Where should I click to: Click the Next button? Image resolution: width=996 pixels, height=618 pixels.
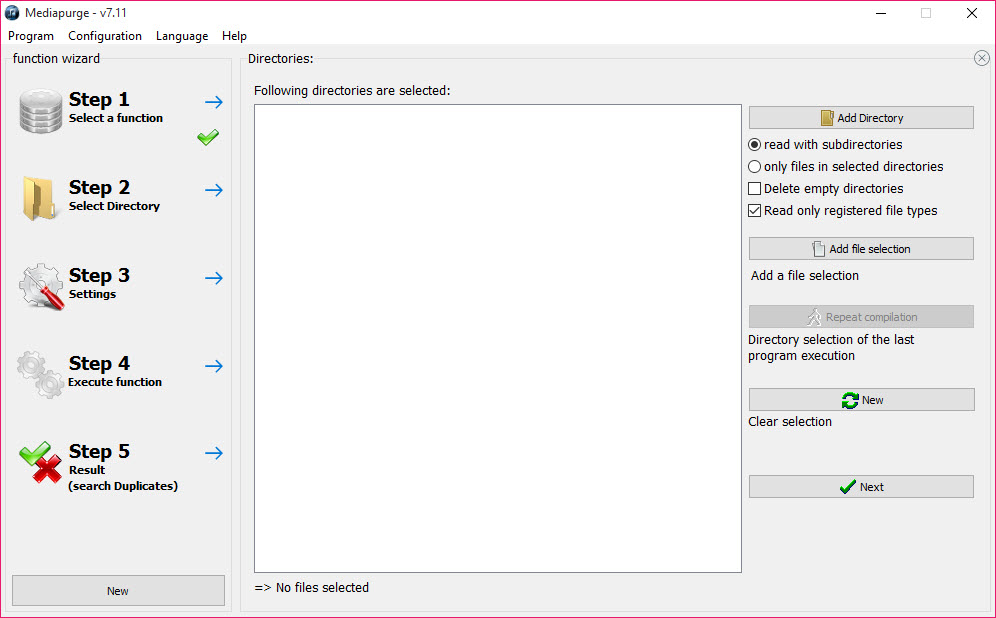(861, 487)
